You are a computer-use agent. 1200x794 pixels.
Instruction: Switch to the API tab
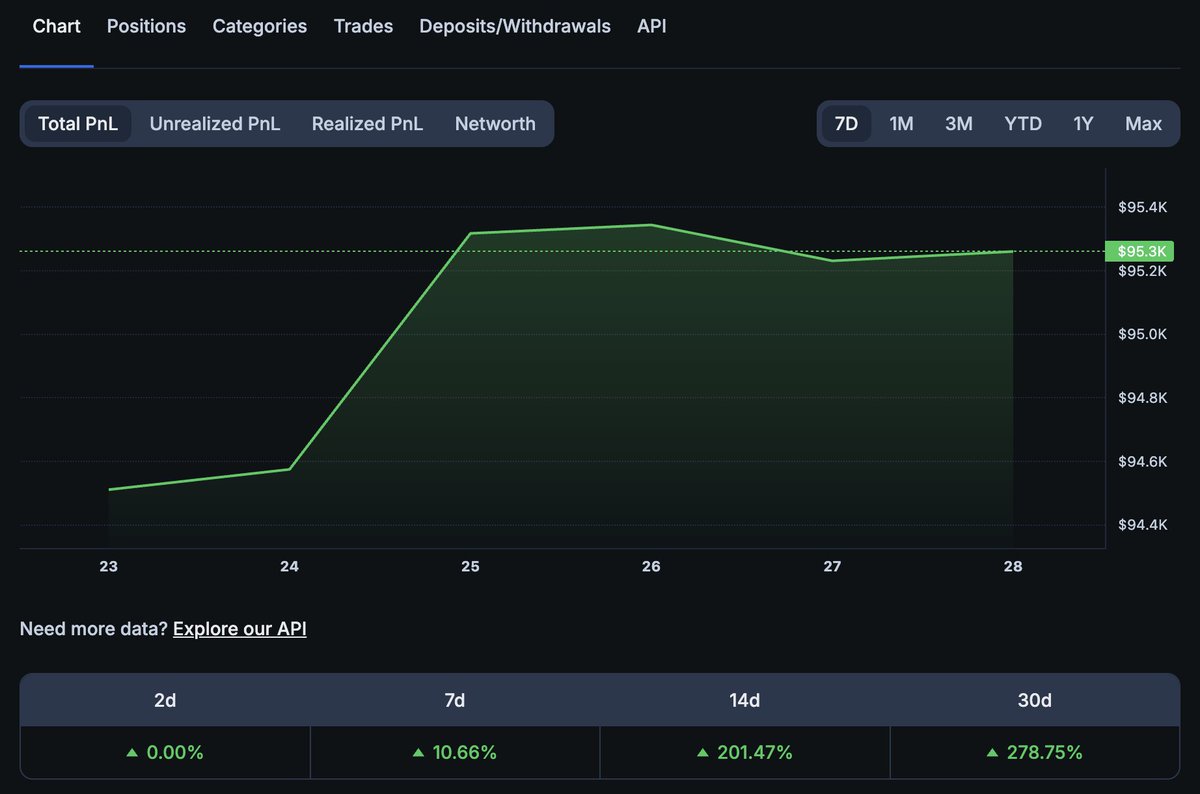(x=652, y=27)
